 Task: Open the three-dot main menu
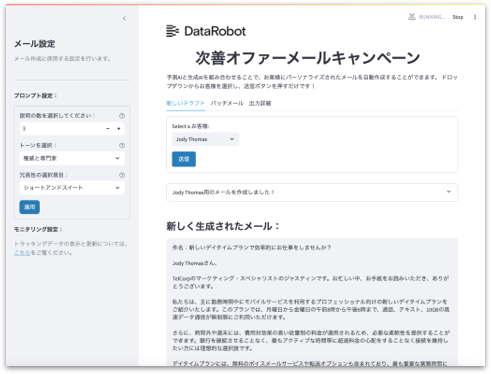pyautogui.click(x=475, y=17)
